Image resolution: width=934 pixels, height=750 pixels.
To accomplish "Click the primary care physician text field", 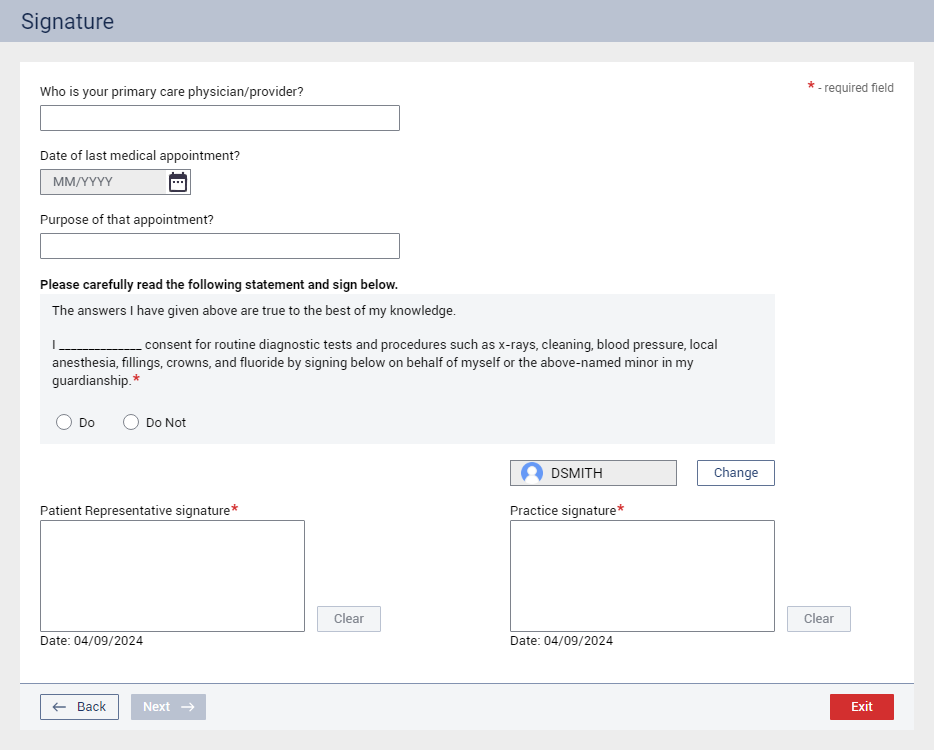I will 219,118.
